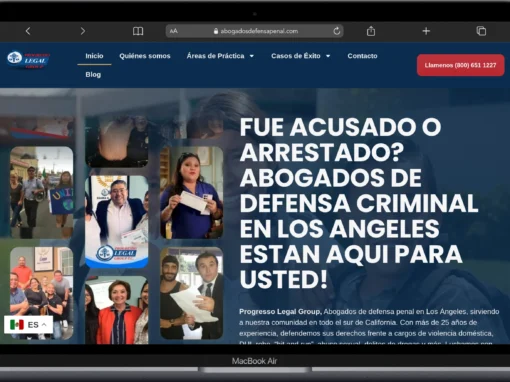The image size is (510, 382).
Task: Open the bookmarks book icon
Action: pos(138,31)
